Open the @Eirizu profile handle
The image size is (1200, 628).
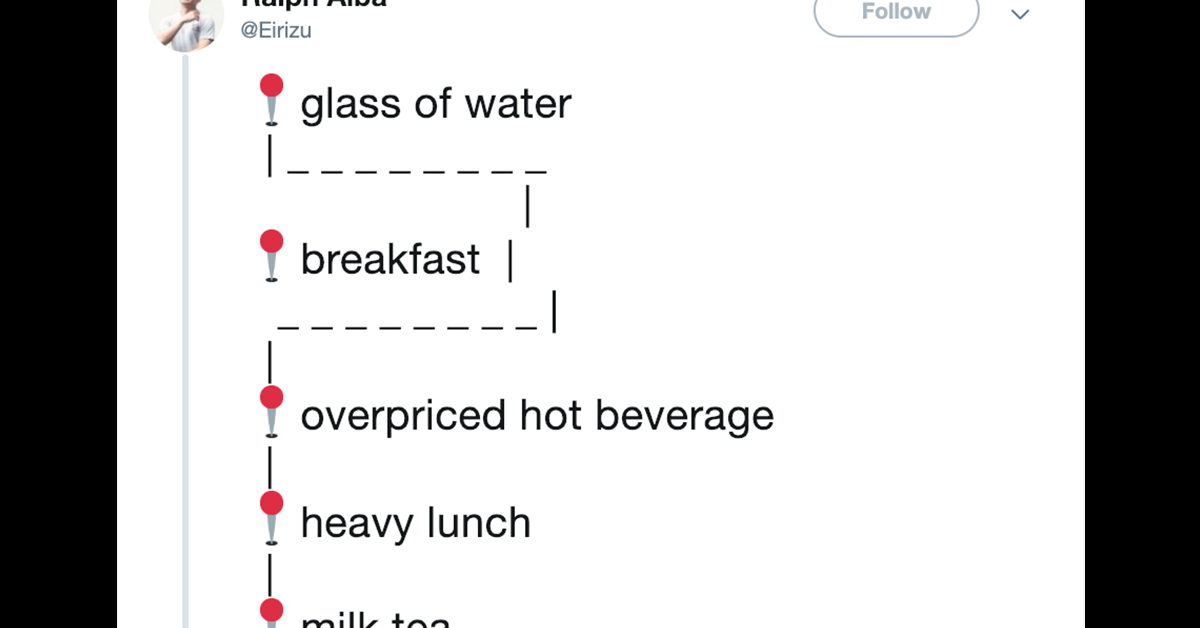pos(276,31)
